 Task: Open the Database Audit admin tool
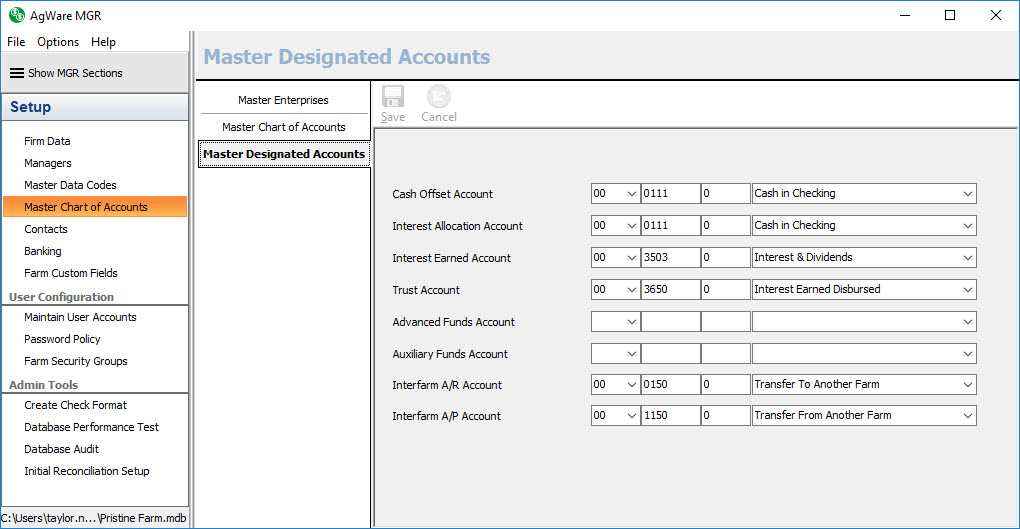68,449
